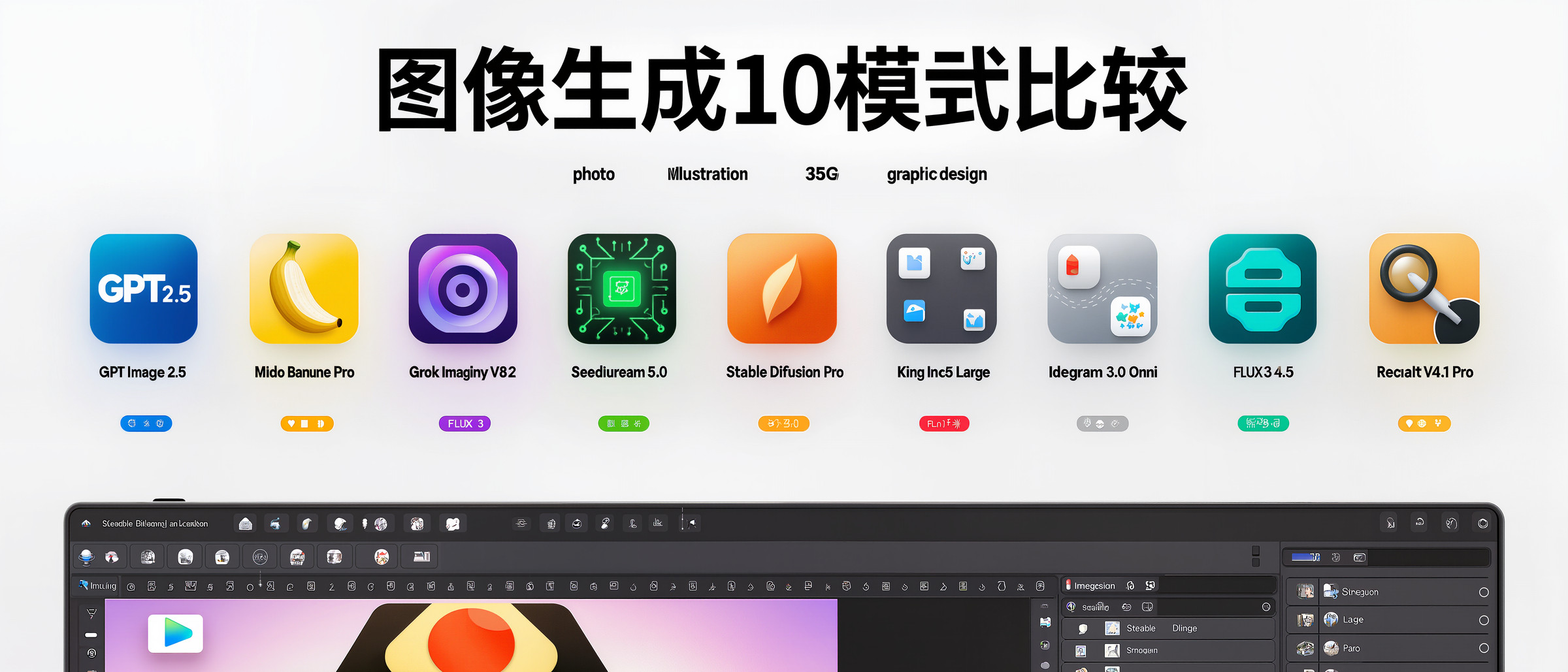Click the purple FLUX 3 badge
The image size is (1568, 672).
(465, 424)
